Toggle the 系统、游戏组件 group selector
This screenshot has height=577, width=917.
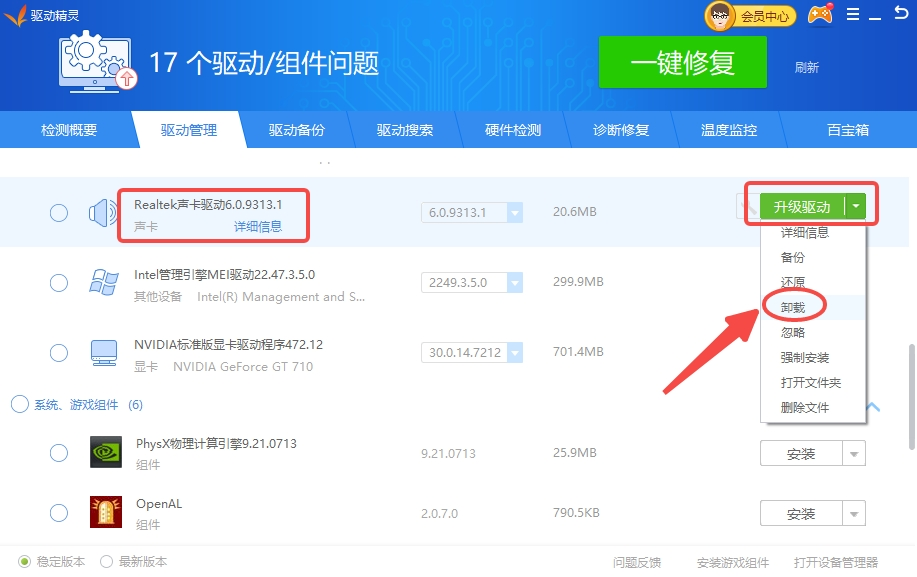click(20, 404)
